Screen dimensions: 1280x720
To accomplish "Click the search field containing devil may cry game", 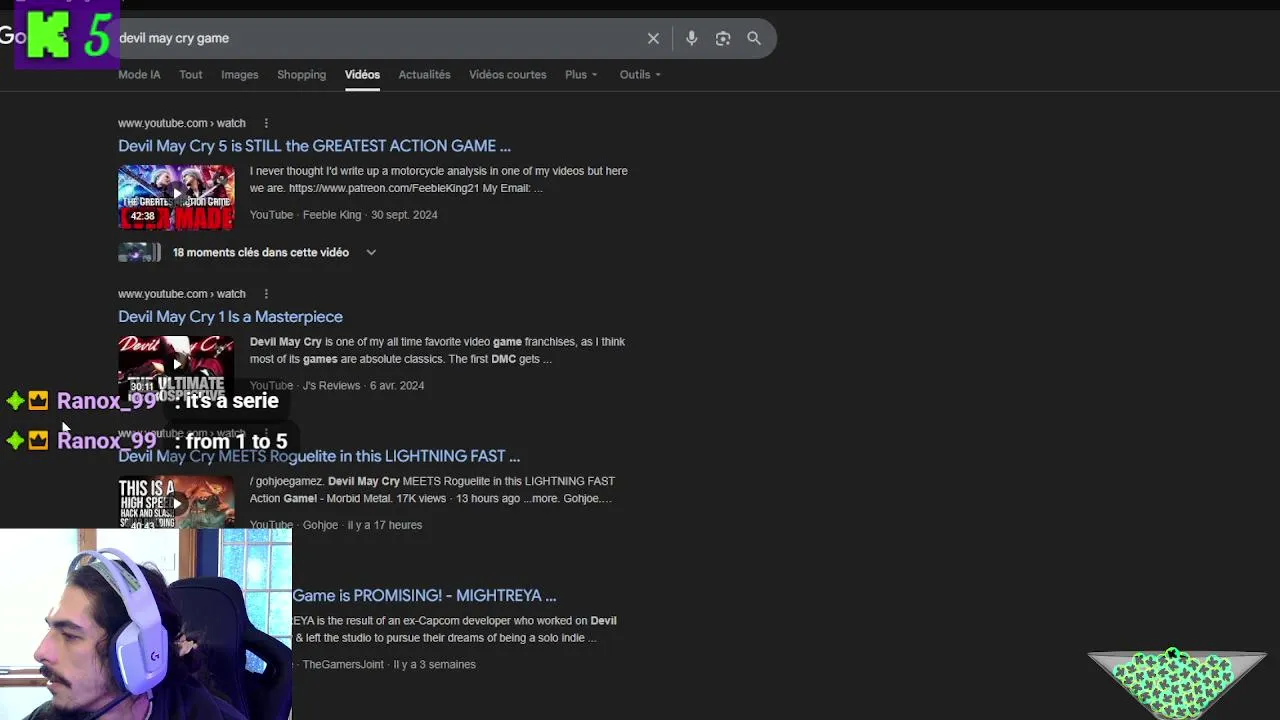I will 380,38.
